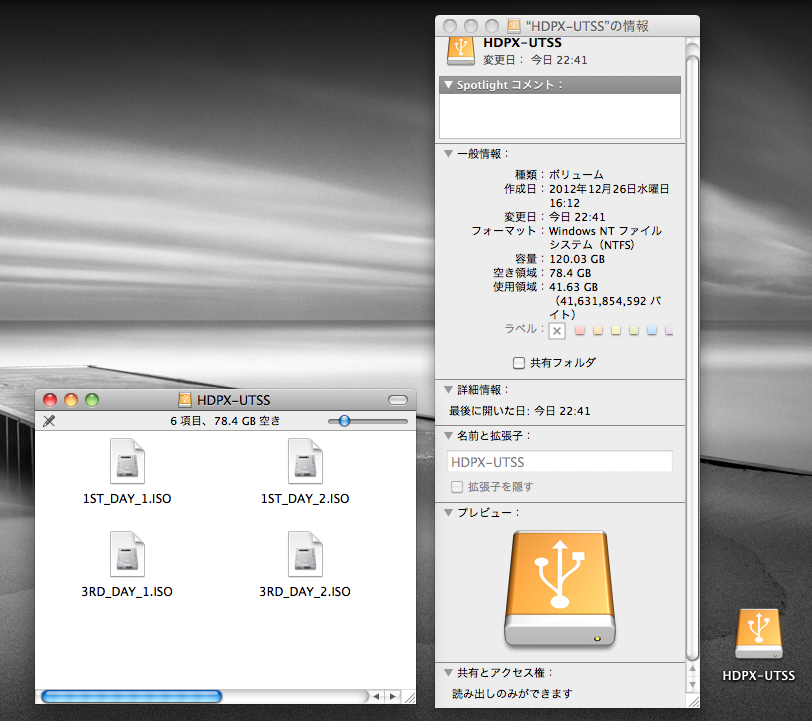Click the HDPX-UTSS name field

[x=560, y=462]
